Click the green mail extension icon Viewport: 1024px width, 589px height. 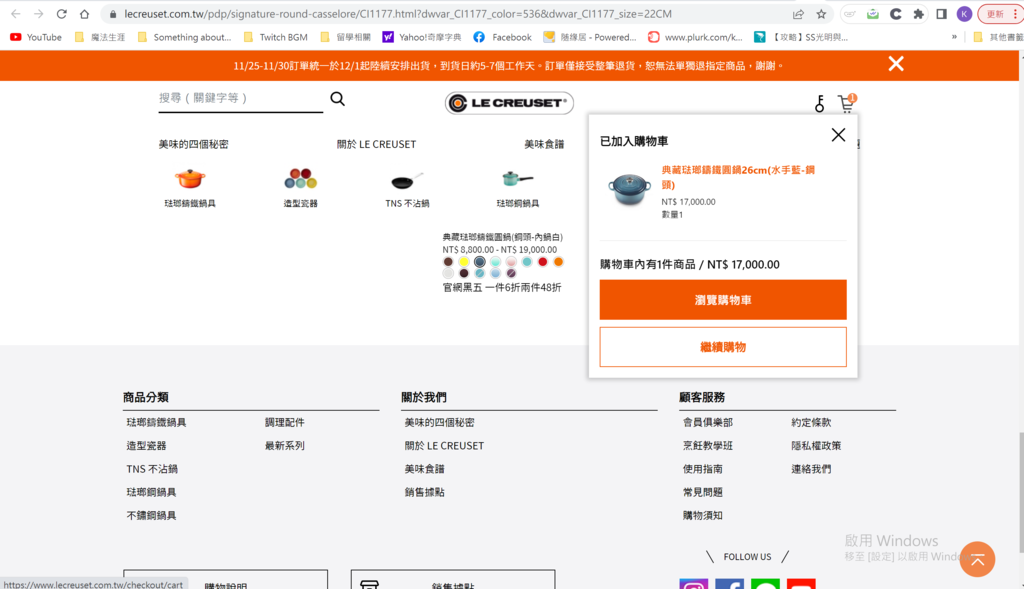point(872,14)
